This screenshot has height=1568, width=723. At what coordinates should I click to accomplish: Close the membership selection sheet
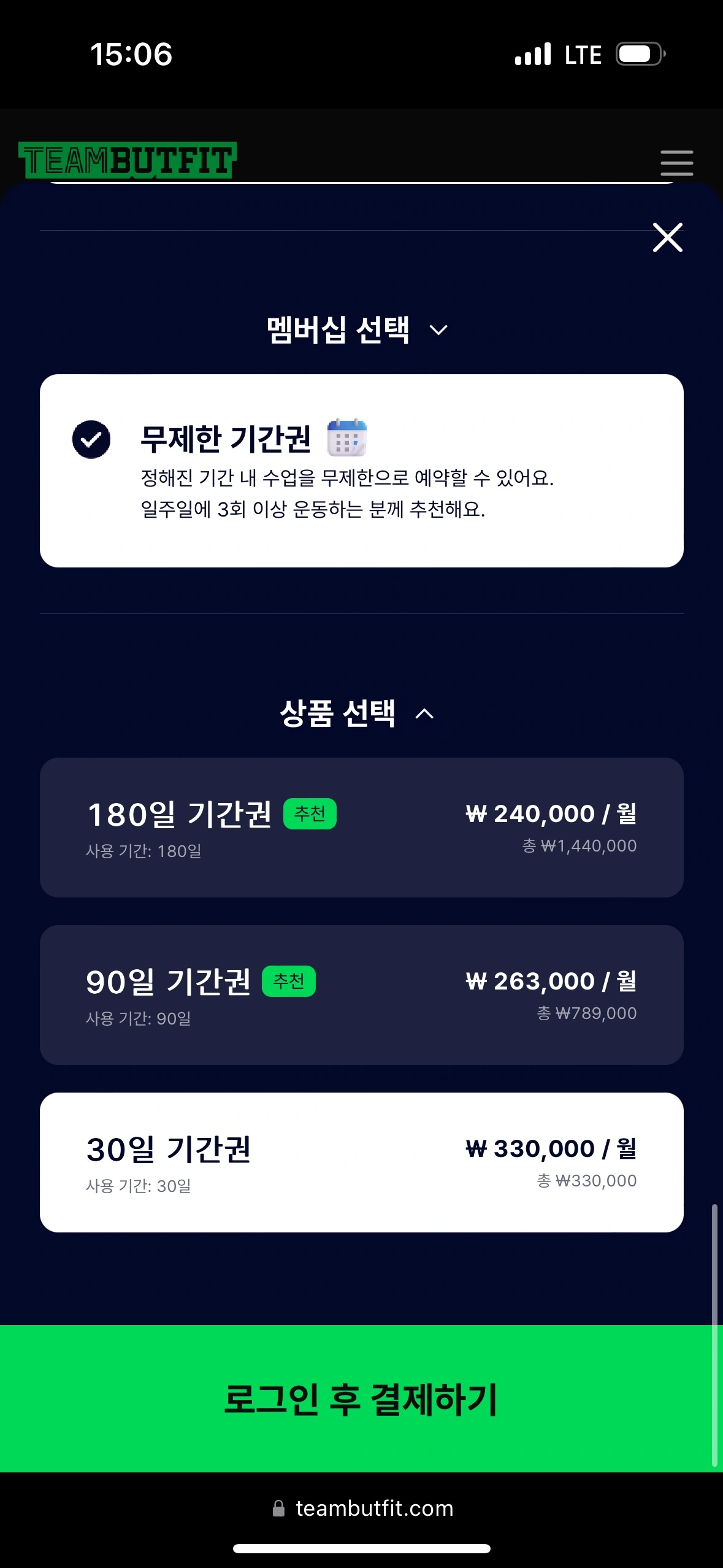(x=667, y=237)
